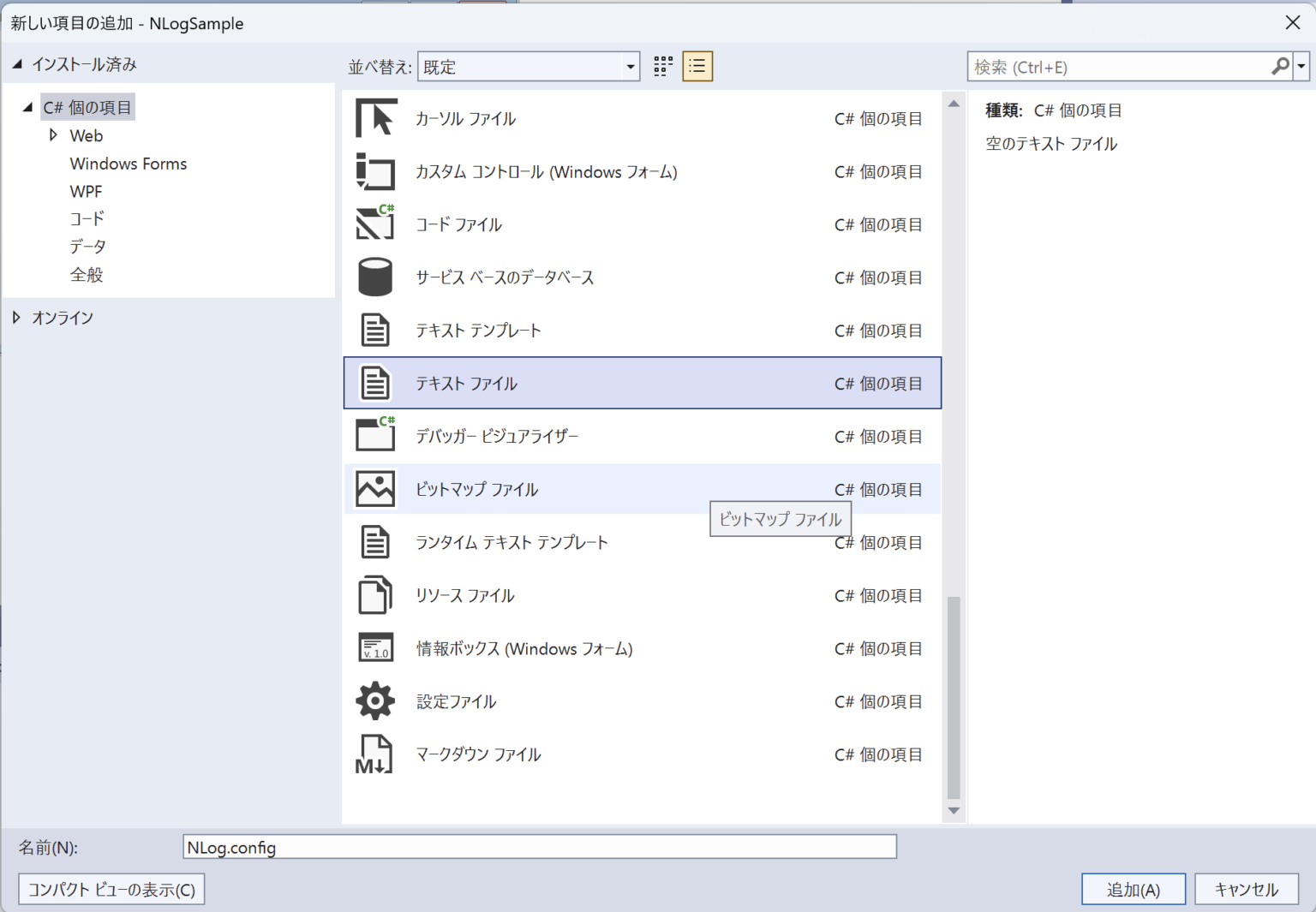Screen dimensions: 1316x912
Task: Expand the Web tree node
Action: point(53,135)
